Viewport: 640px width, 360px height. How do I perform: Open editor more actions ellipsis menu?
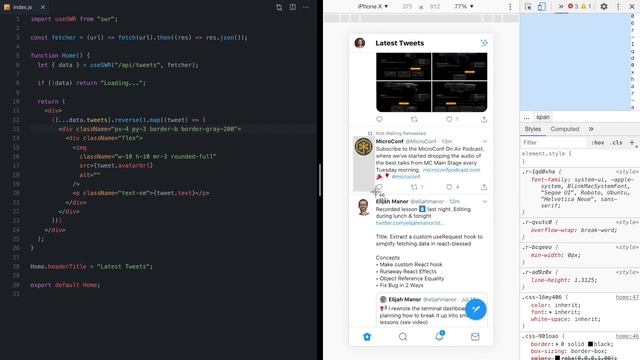coord(306,7)
